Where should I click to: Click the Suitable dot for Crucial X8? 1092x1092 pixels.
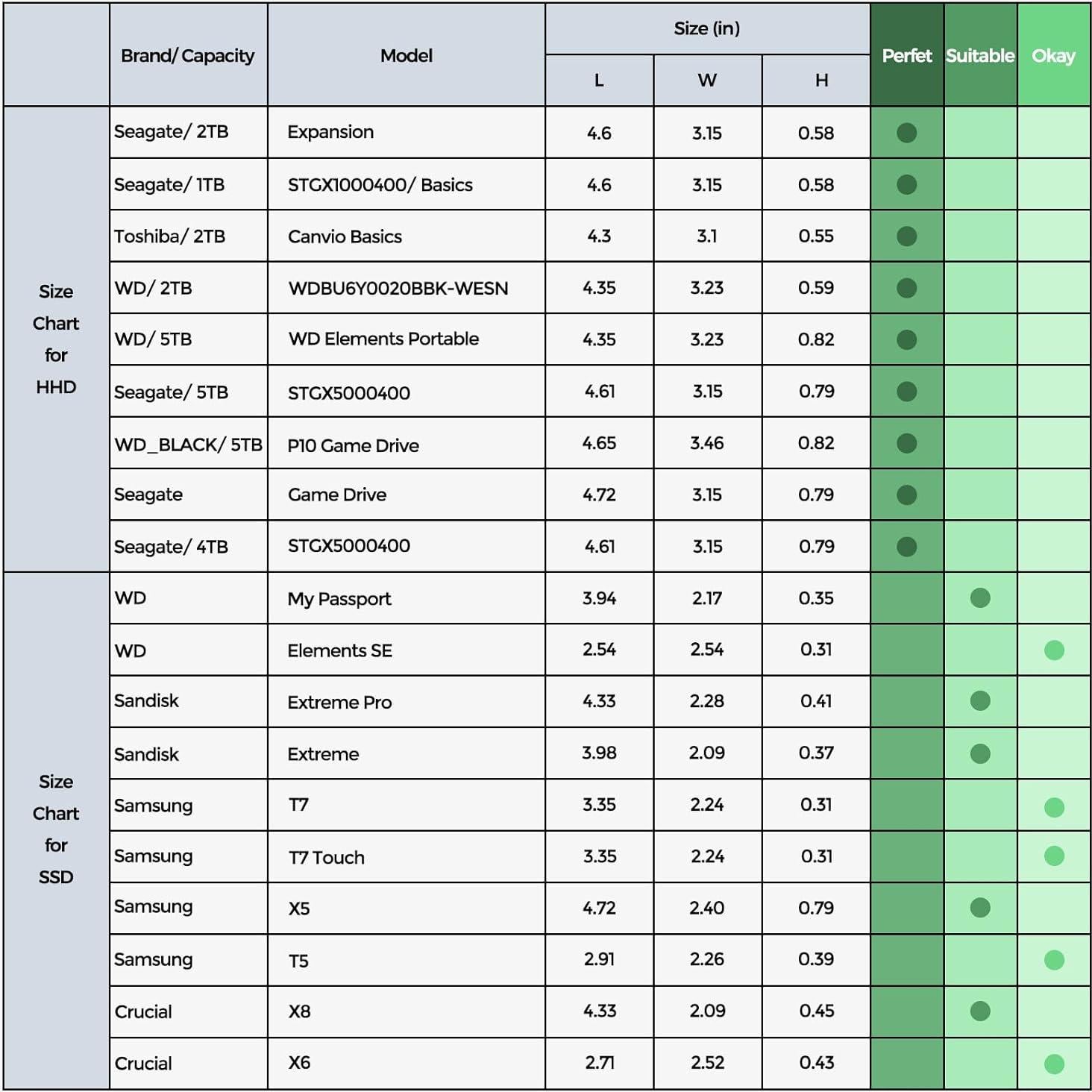pyautogui.click(x=980, y=1011)
